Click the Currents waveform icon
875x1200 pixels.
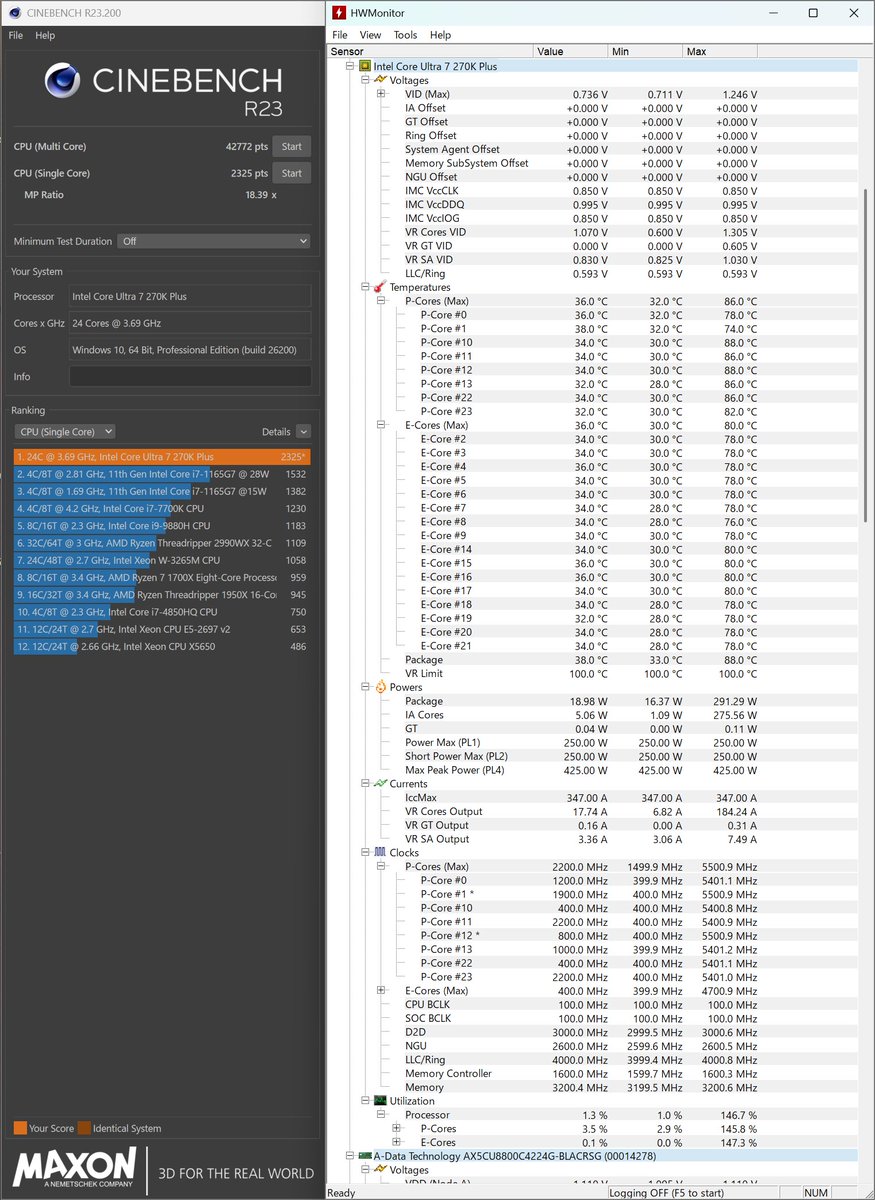380,784
